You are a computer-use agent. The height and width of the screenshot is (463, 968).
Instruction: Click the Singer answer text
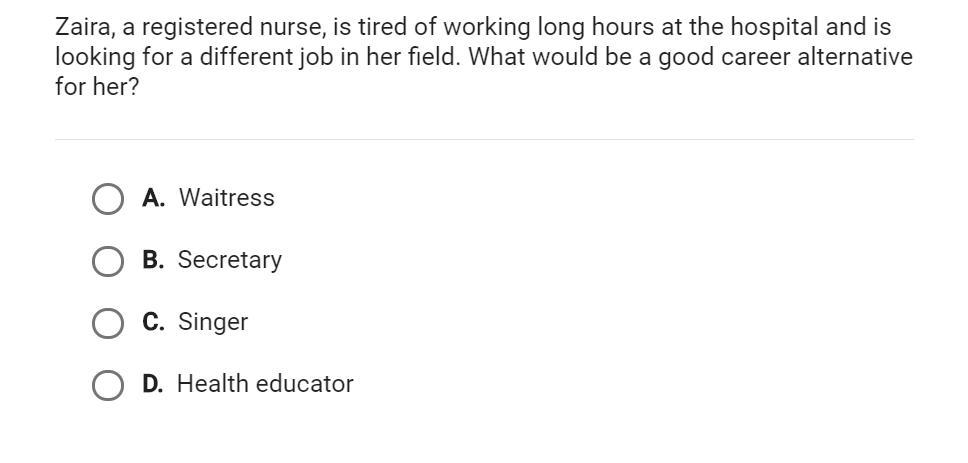pos(213,323)
